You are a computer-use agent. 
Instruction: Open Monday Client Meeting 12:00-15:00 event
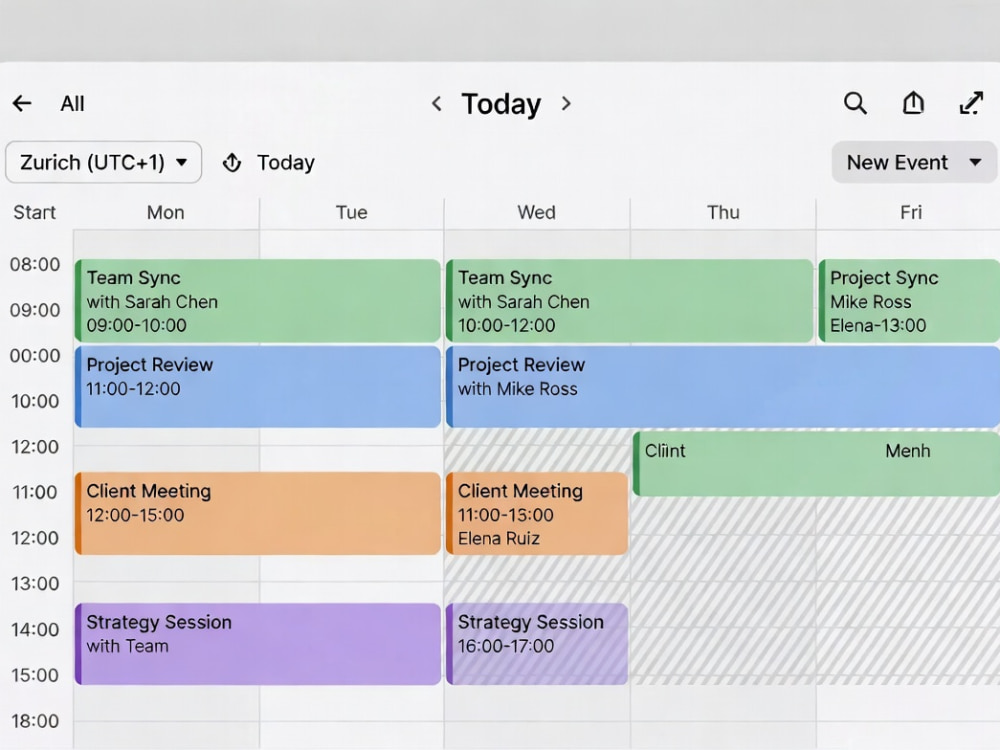258,513
